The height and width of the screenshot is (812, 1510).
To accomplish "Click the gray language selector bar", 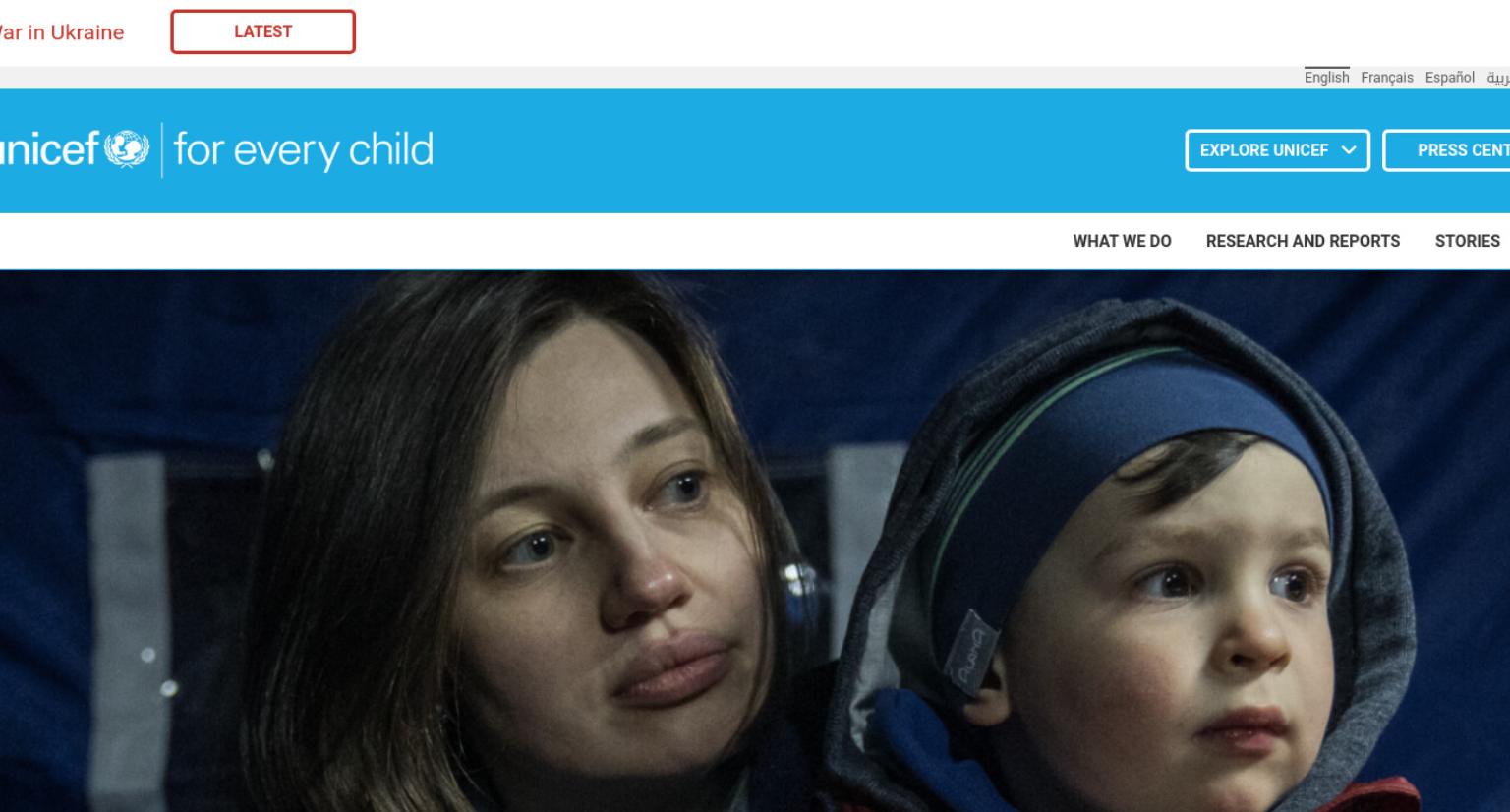I will pyautogui.click(x=755, y=78).
